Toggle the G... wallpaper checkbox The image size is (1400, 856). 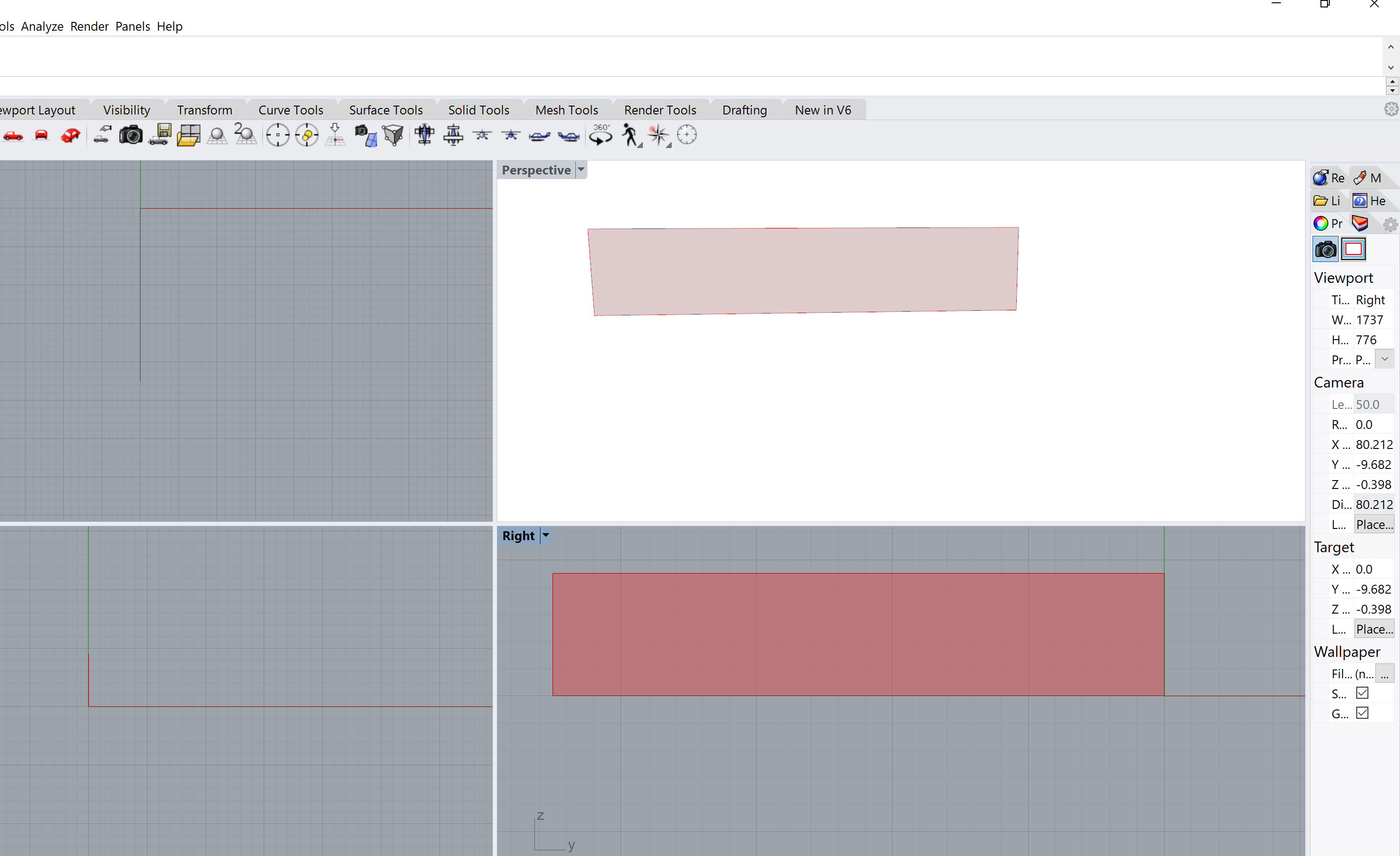(1362, 713)
